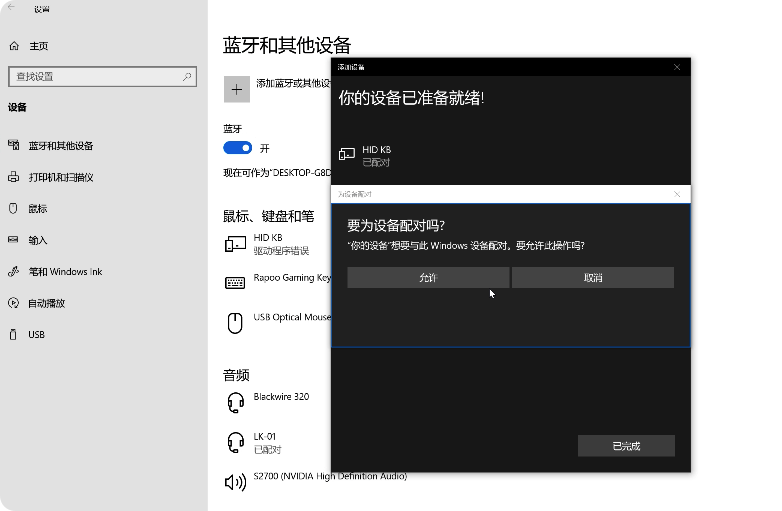Viewport: 782px width, 511px height.
Task: Open the Home page icon
Action: pyautogui.click(x=14, y=46)
